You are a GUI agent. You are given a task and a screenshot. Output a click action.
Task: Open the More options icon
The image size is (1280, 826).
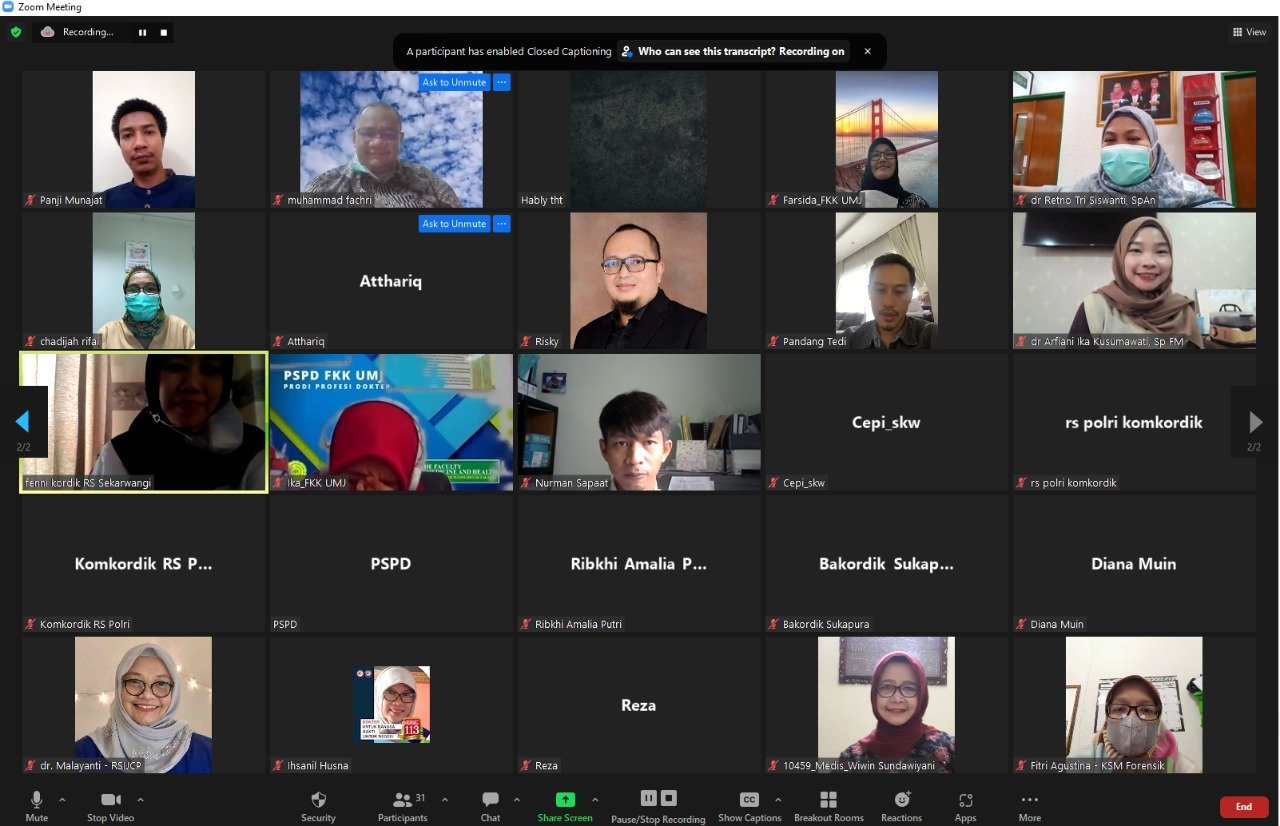(1029, 800)
